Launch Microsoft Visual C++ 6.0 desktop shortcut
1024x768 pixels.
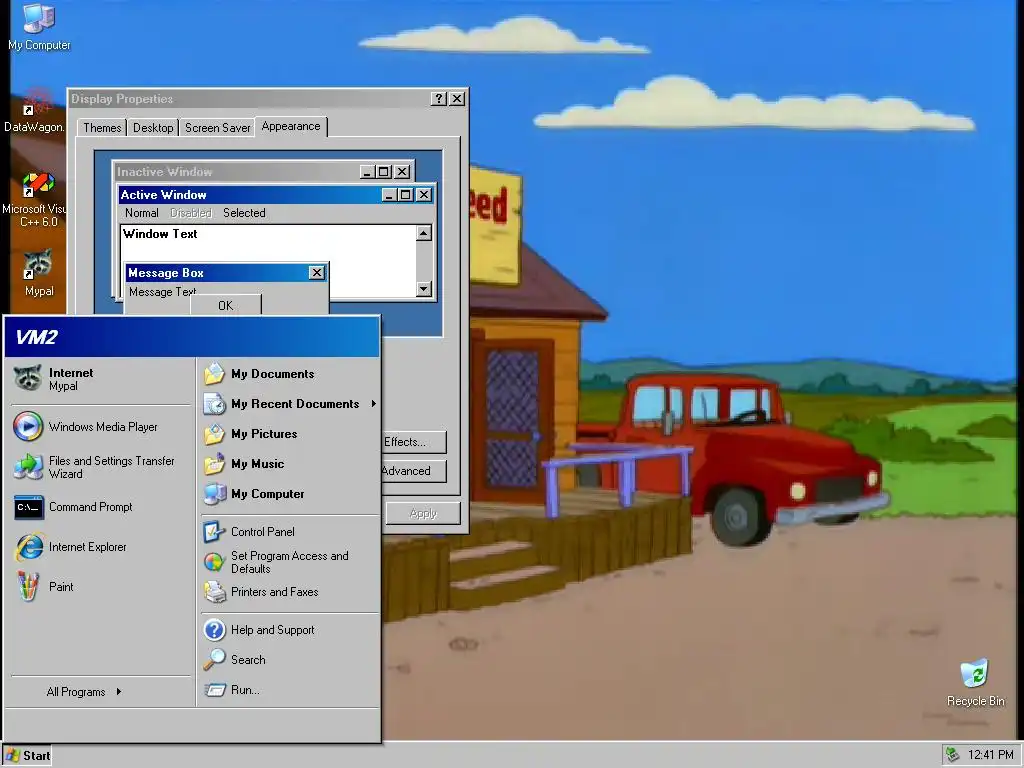36,199
